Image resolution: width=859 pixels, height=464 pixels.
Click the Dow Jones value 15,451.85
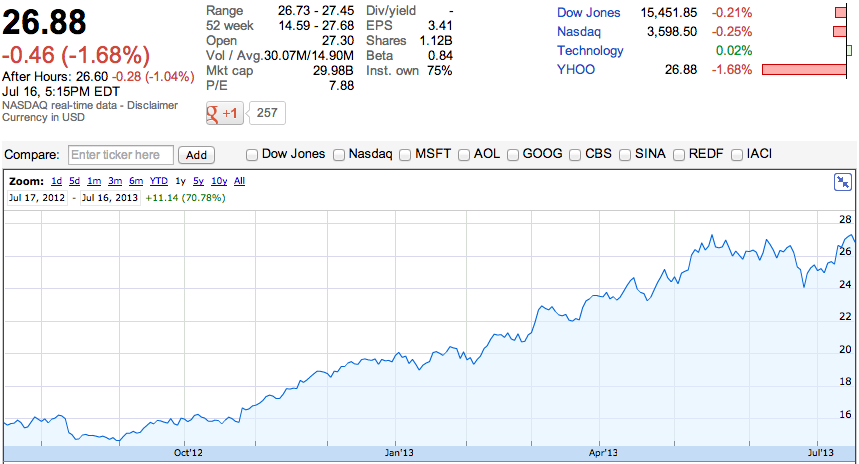(669, 13)
